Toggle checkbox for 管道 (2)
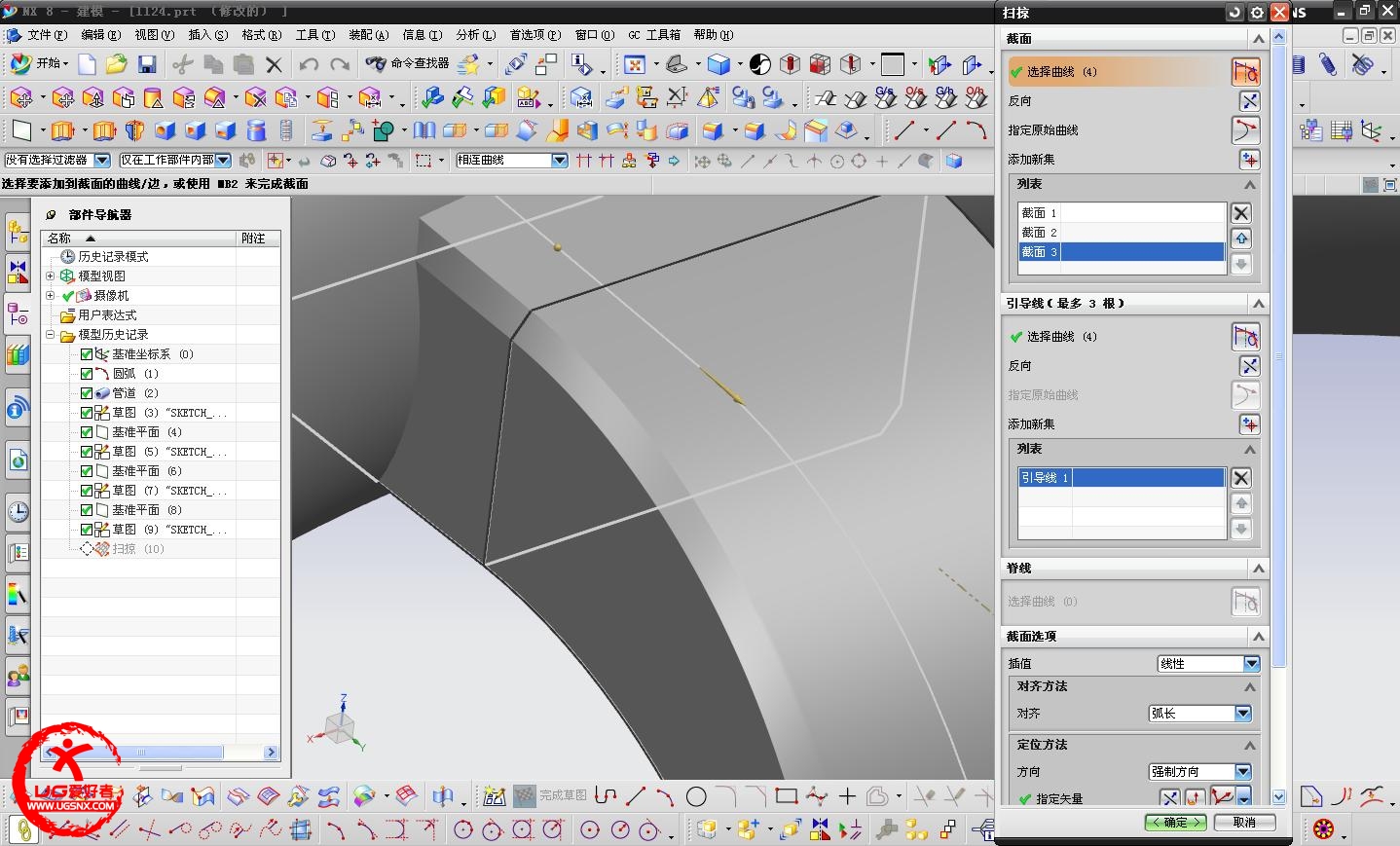The image size is (1400, 846). click(x=87, y=393)
